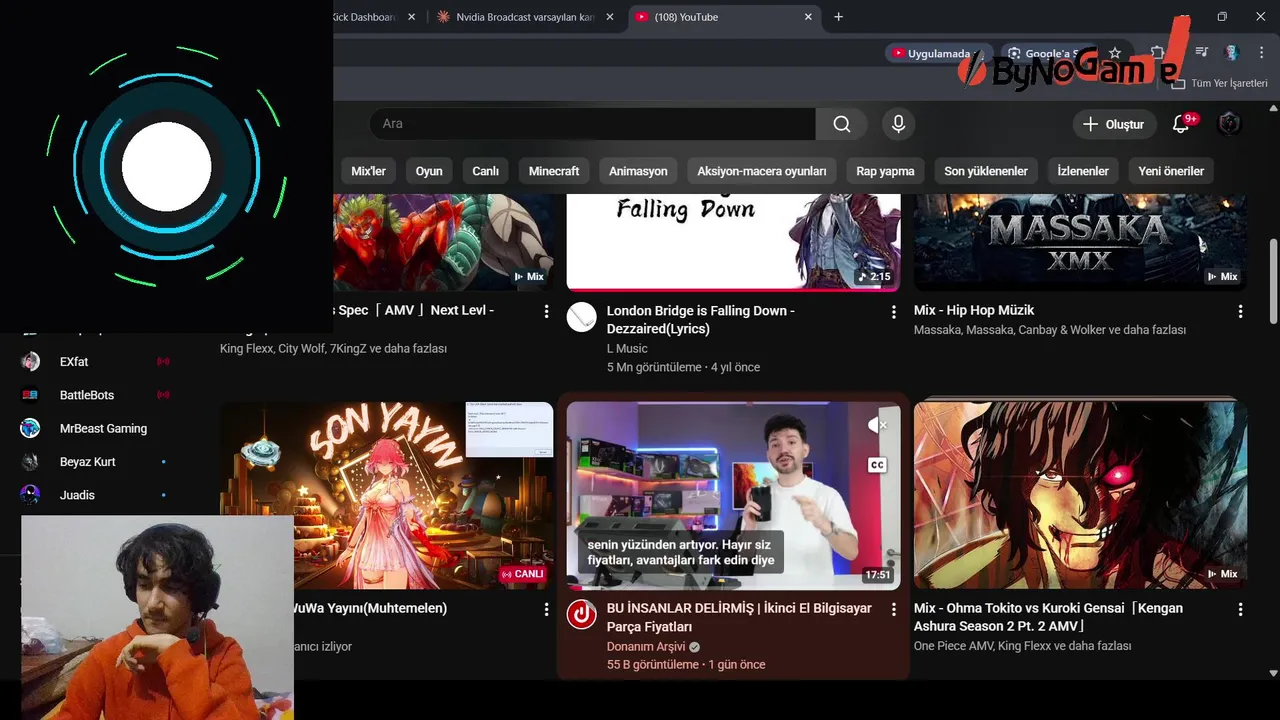
Task: Open the notifications bell with 9+ badge
Action: tap(1181, 124)
